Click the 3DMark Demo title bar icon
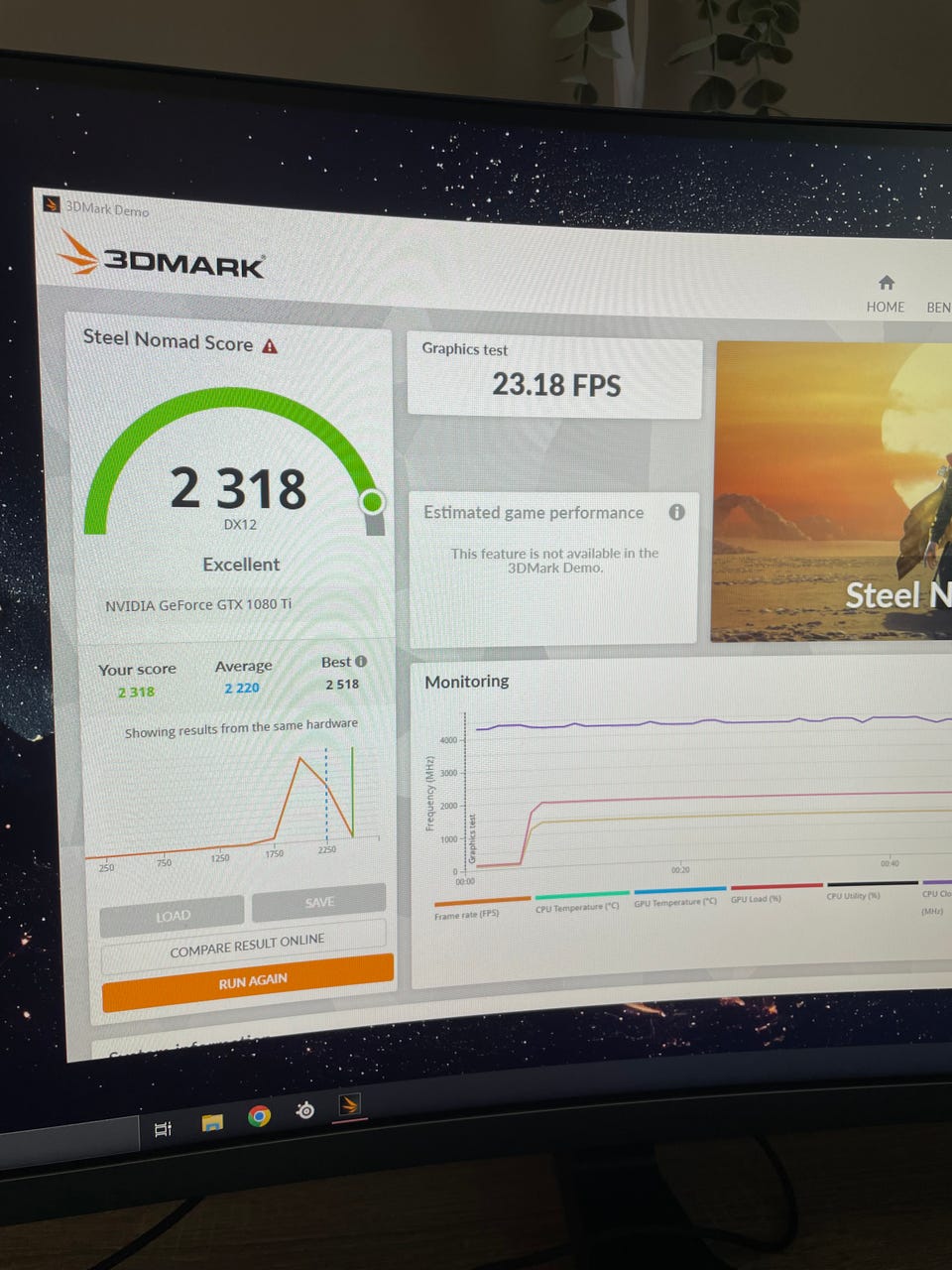This screenshot has width=952, height=1270. 53,204
